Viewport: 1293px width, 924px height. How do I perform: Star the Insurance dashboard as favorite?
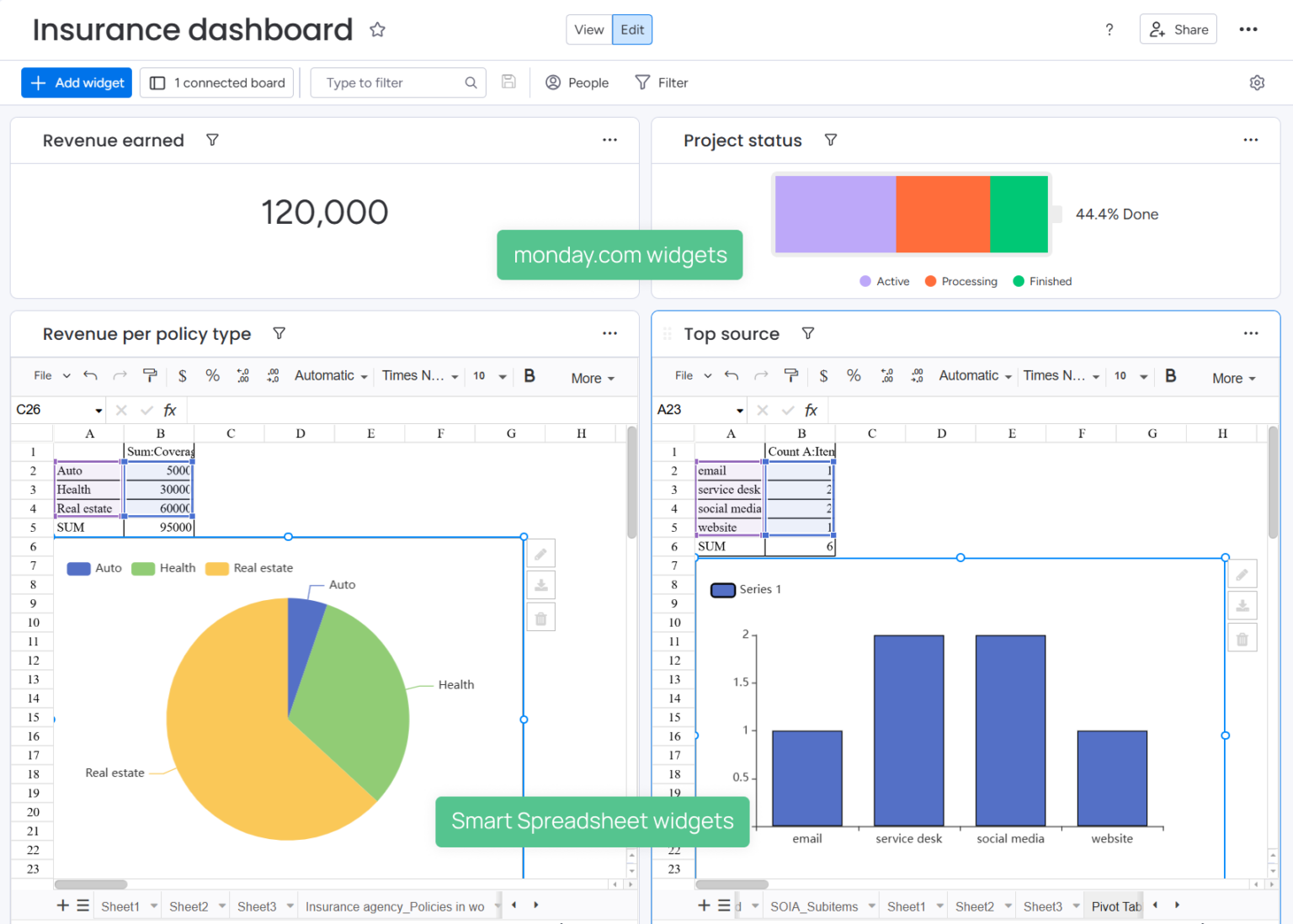point(376,29)
